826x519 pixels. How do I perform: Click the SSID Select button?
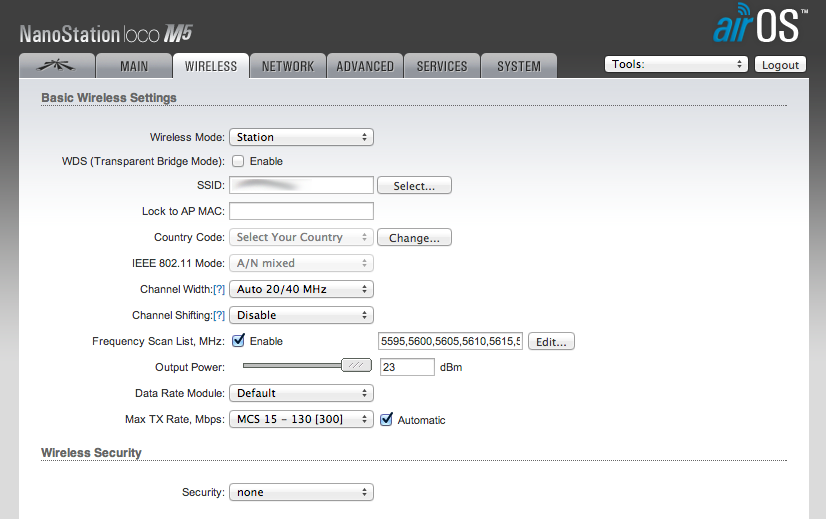414,186
